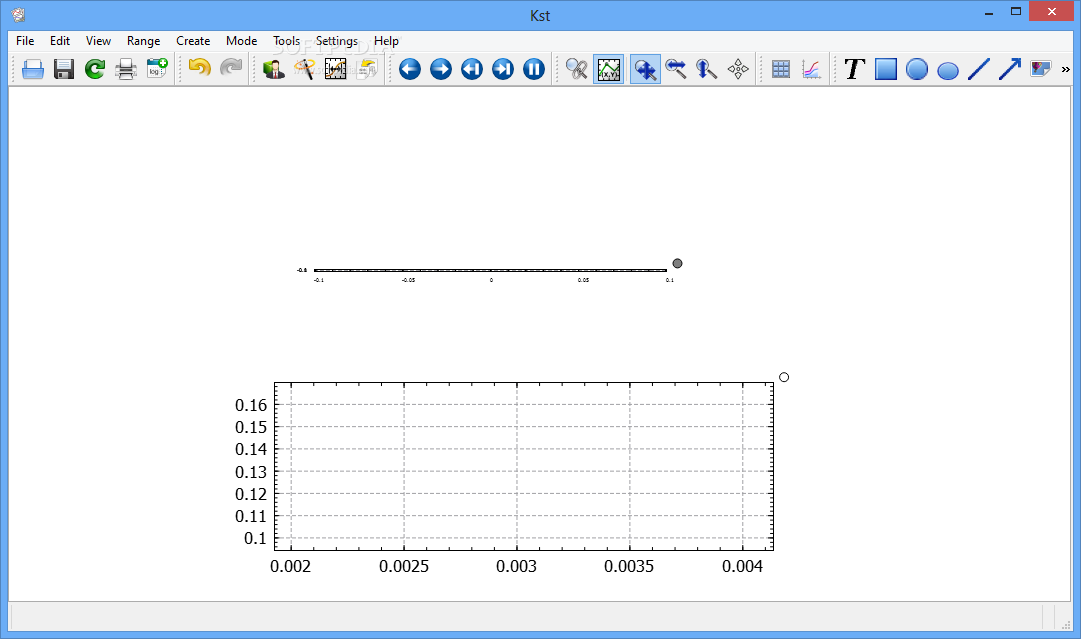The image size is (1081, 639).
Task: Select the Arrow drawing tool
Action: click(1010, 69)
